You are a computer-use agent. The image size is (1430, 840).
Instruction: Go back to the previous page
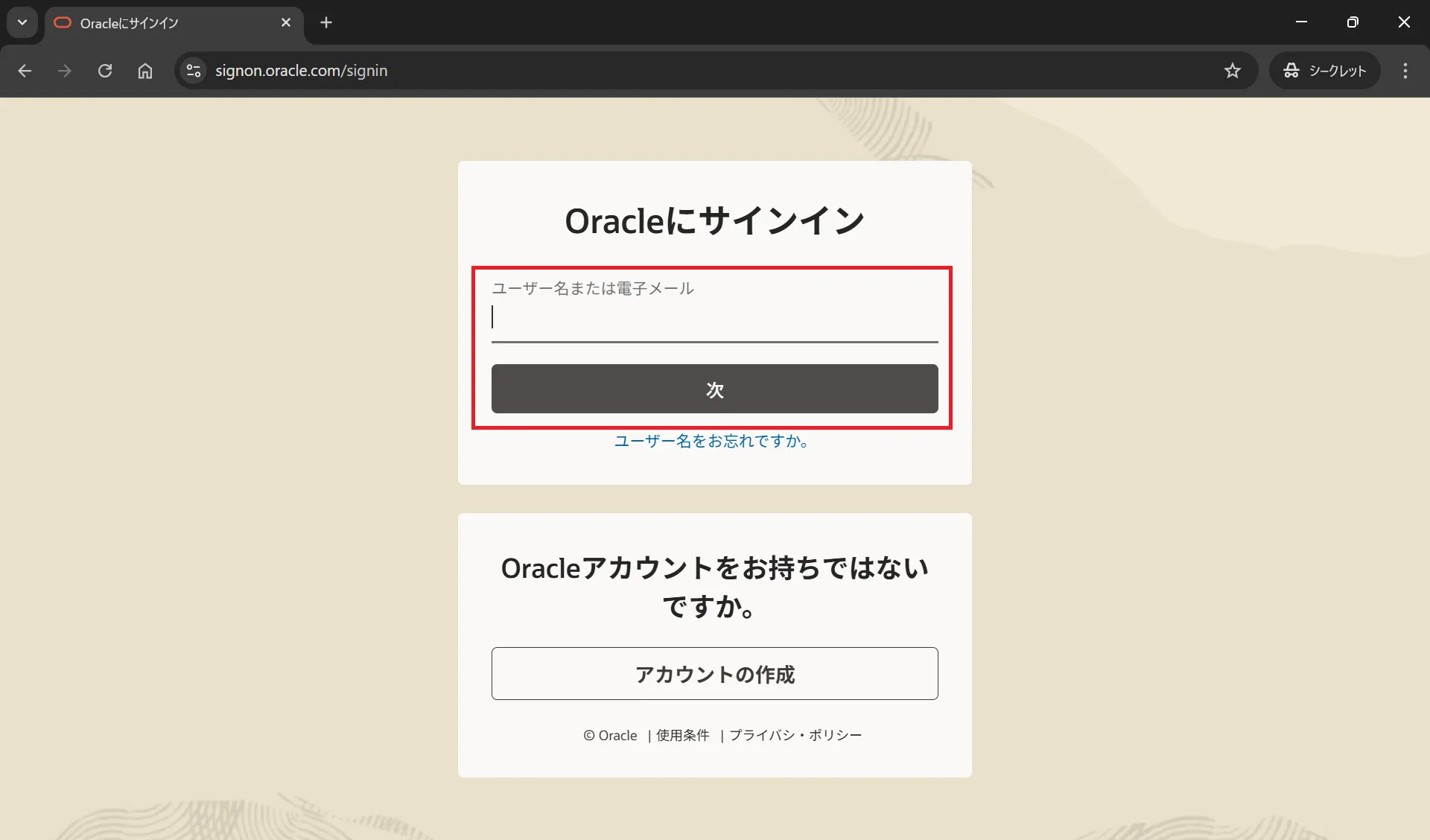pos(25,71)
